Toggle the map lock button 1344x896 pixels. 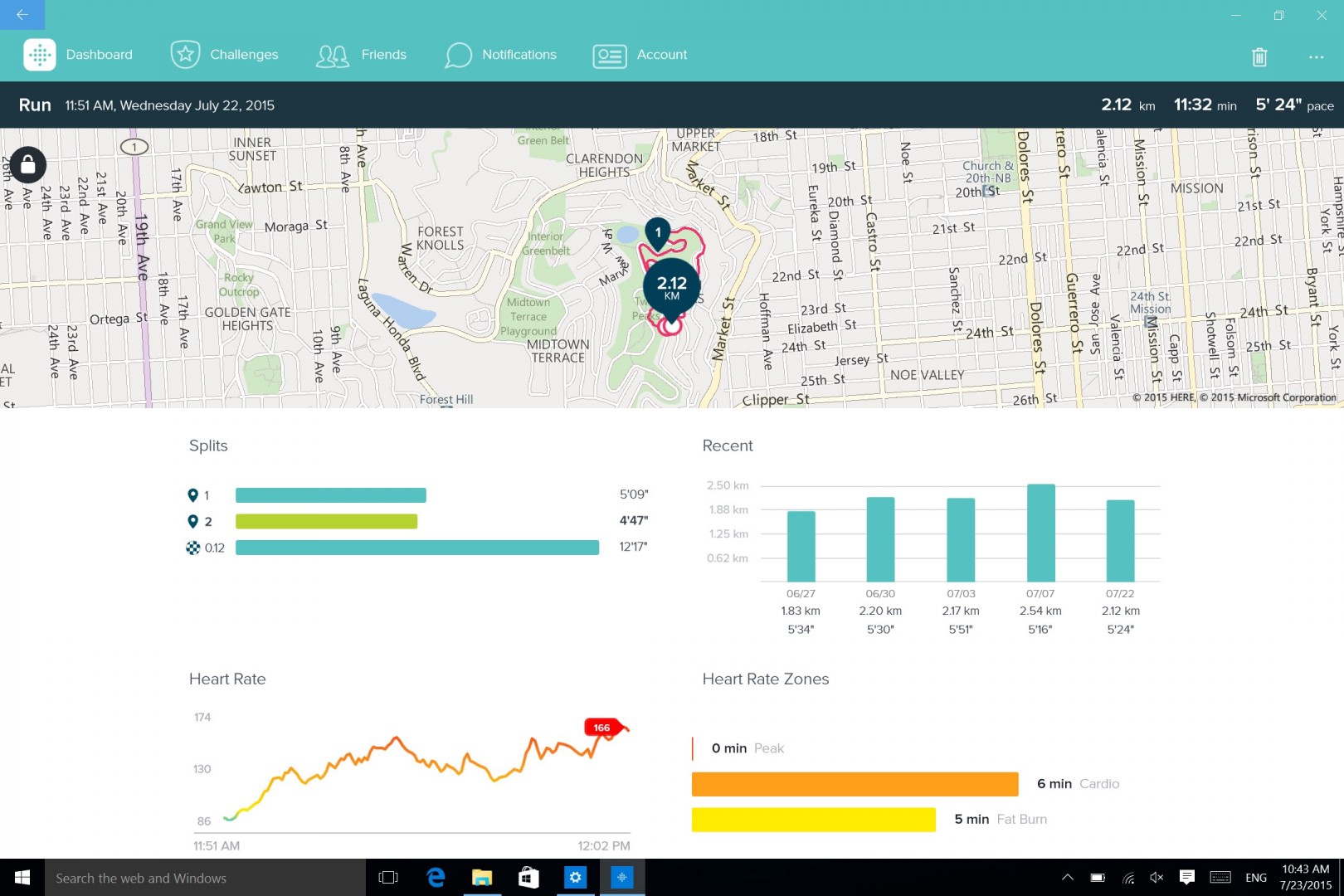point(28,165)
